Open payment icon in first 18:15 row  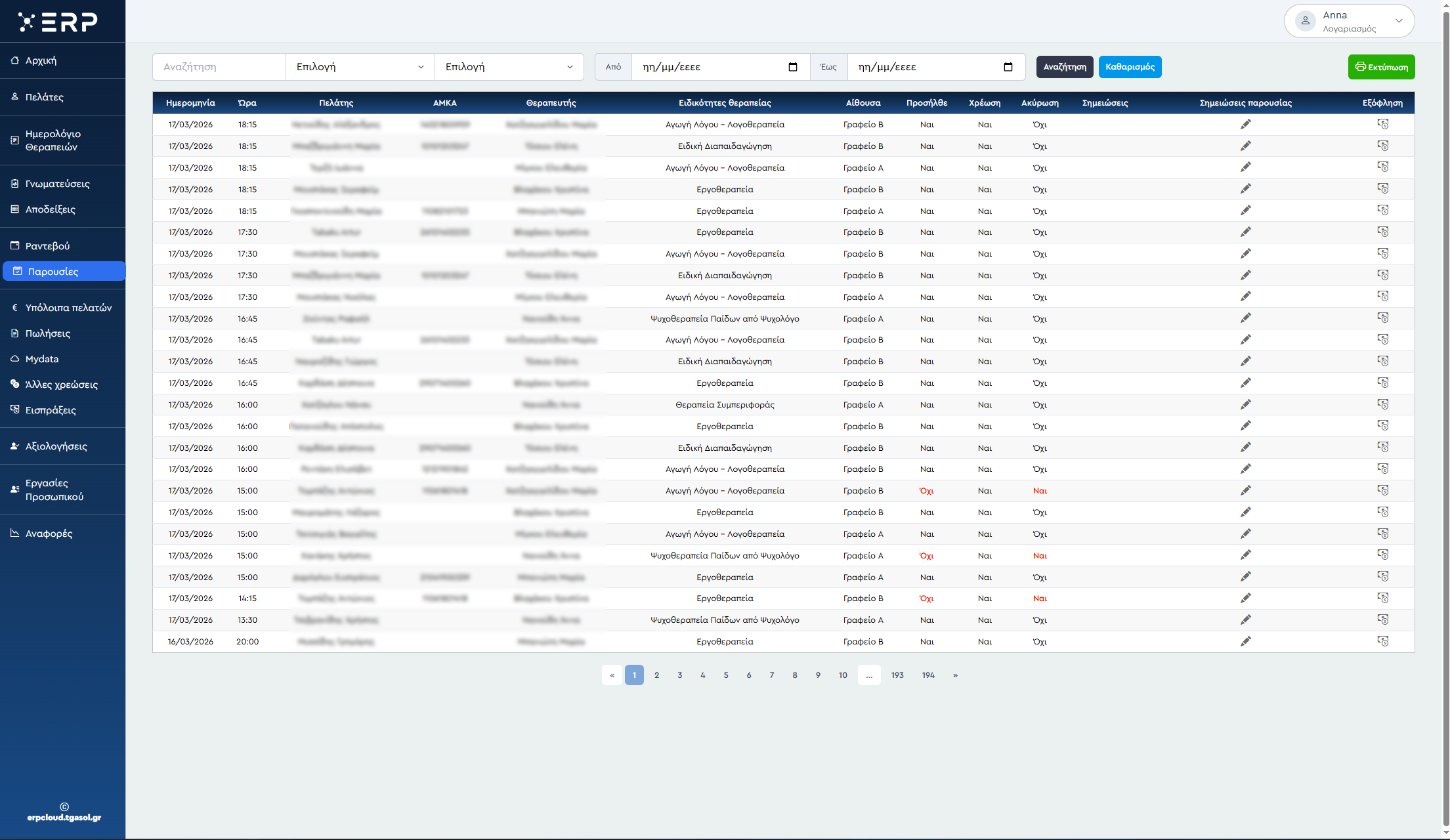tap(1383, 124)
